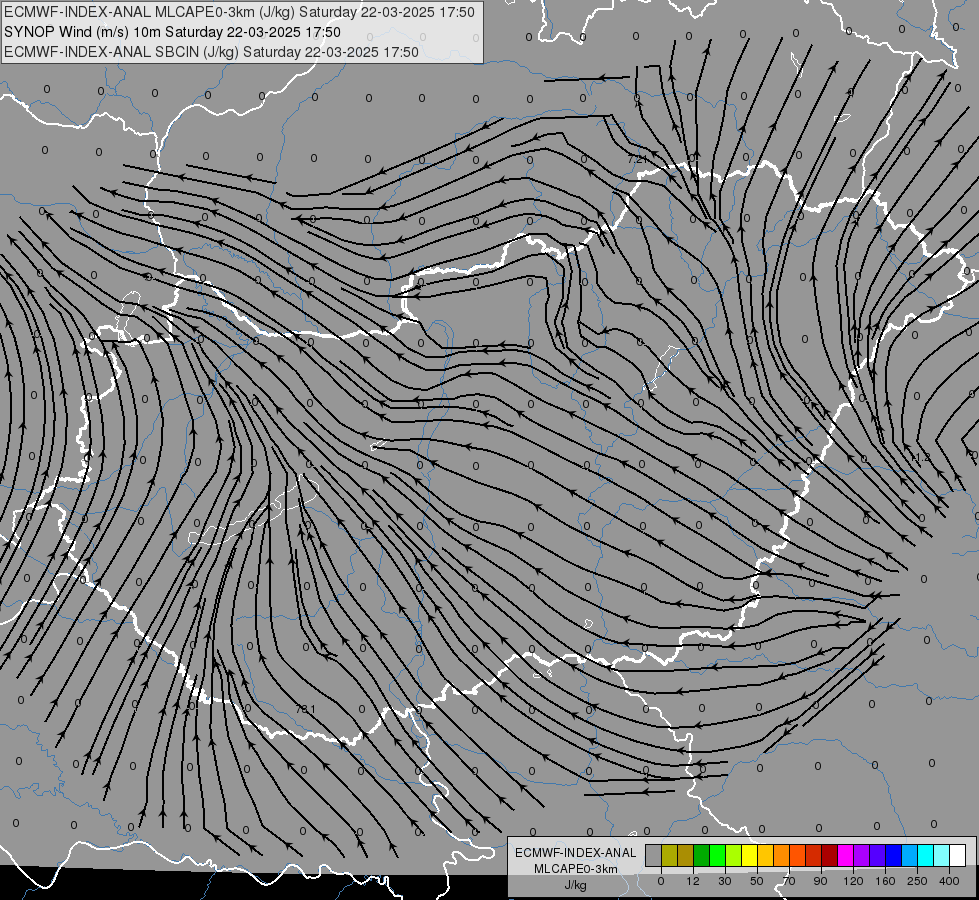This screenshot has height=900, width=979.
Task: Click the legend scale value '30'
Action: [x=725, y=881]
